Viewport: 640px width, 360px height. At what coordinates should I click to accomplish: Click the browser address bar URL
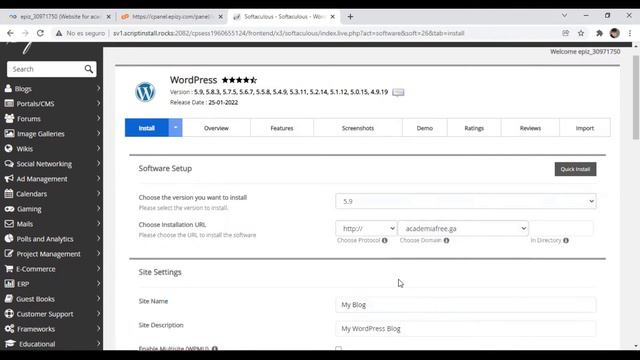[289, 33]
